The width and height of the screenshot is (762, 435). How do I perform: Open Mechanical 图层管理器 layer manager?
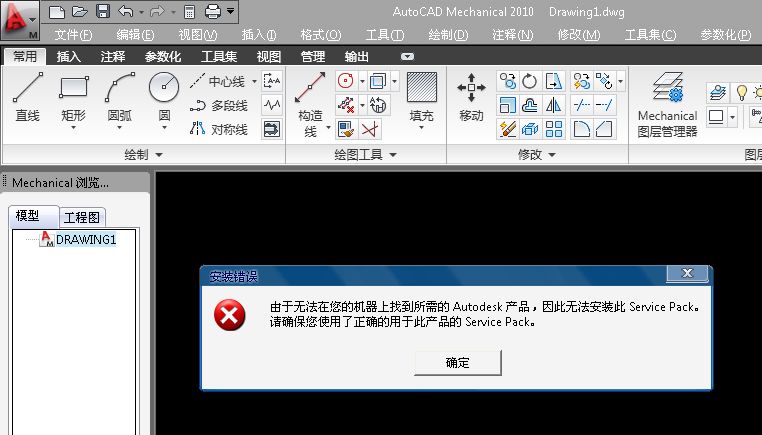tap(667, 104)
